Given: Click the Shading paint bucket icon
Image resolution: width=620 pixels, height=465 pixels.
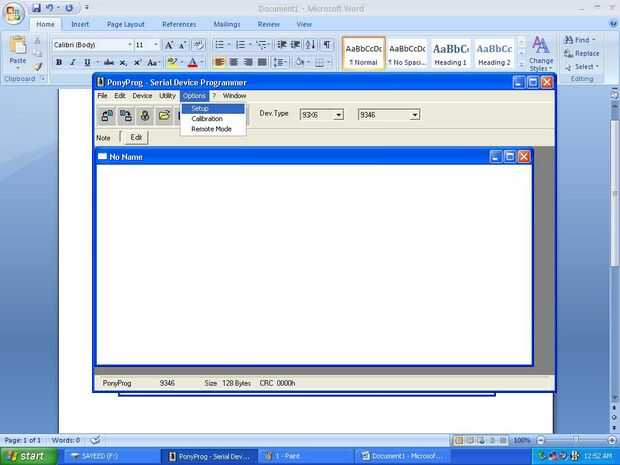Looking at the screenshot, I should [300, 62].
